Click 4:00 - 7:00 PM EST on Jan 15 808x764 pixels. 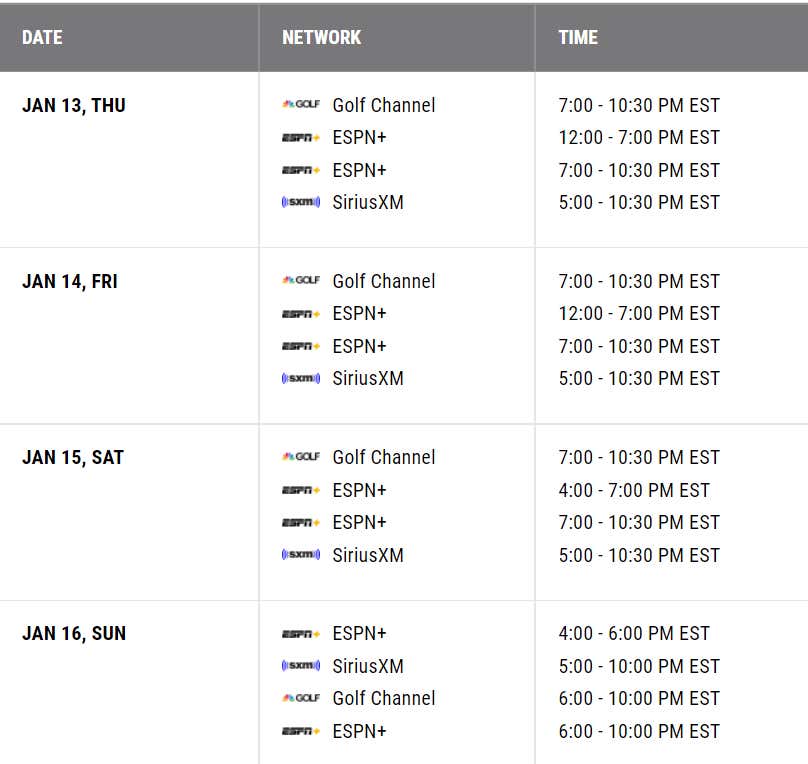click(634, 490)
